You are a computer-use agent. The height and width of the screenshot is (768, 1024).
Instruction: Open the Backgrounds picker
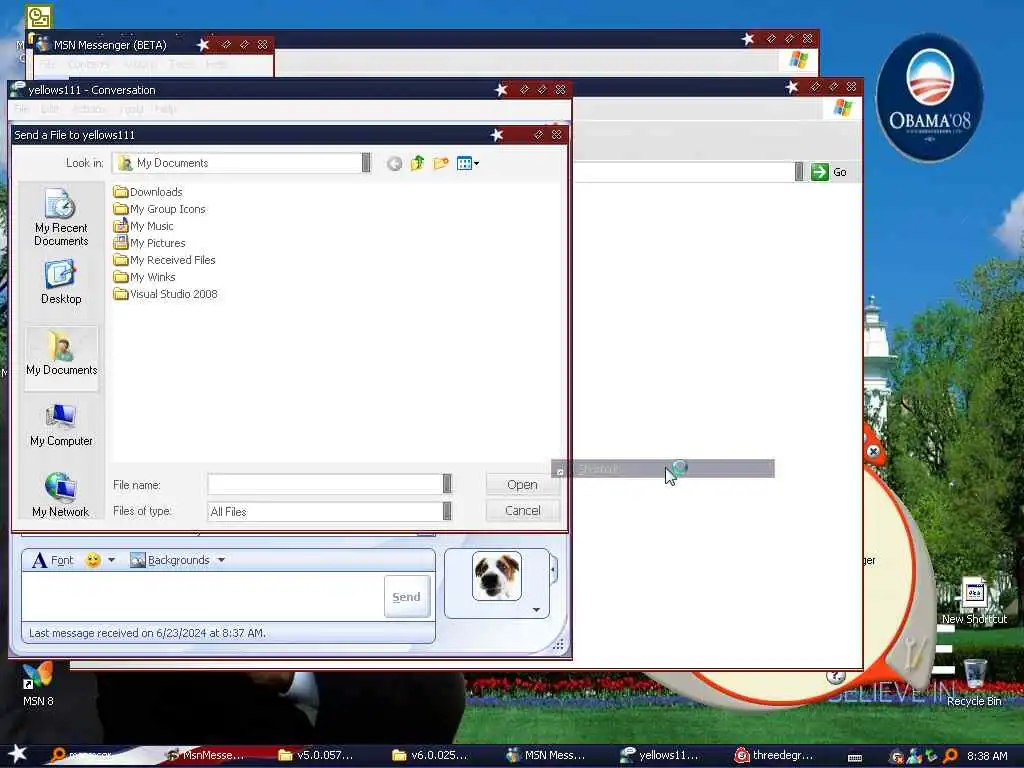click(x=170, y=560)
